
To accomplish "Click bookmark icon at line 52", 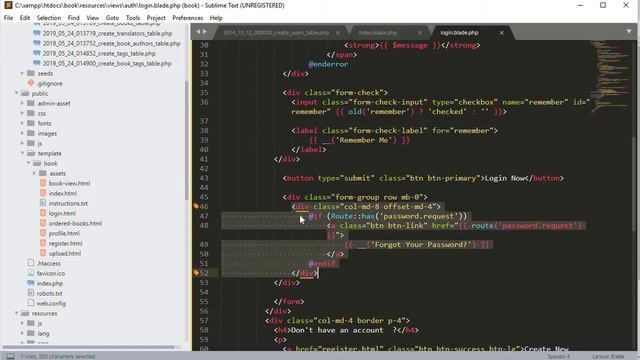I will coord(196,273).
